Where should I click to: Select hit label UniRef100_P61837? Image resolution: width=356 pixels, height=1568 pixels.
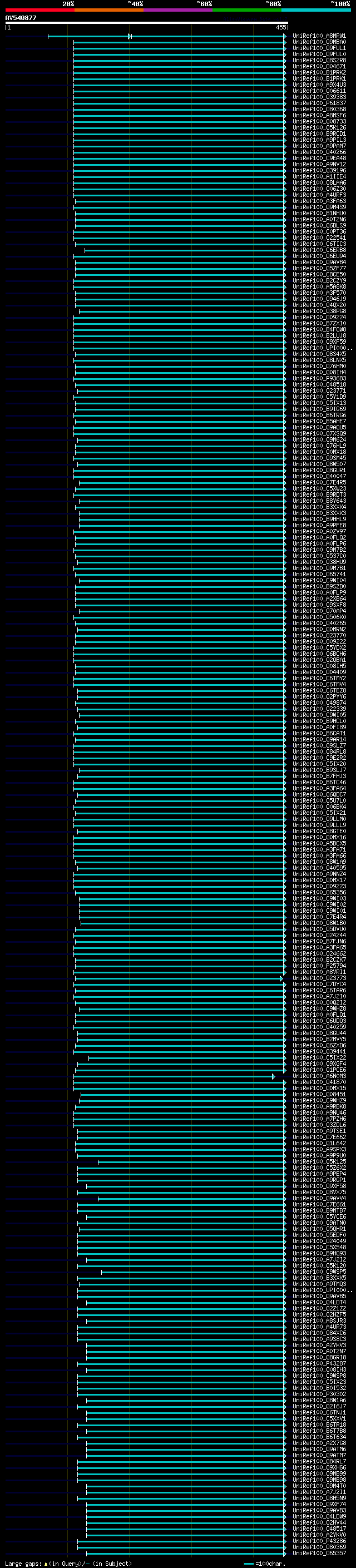point(319,103)
